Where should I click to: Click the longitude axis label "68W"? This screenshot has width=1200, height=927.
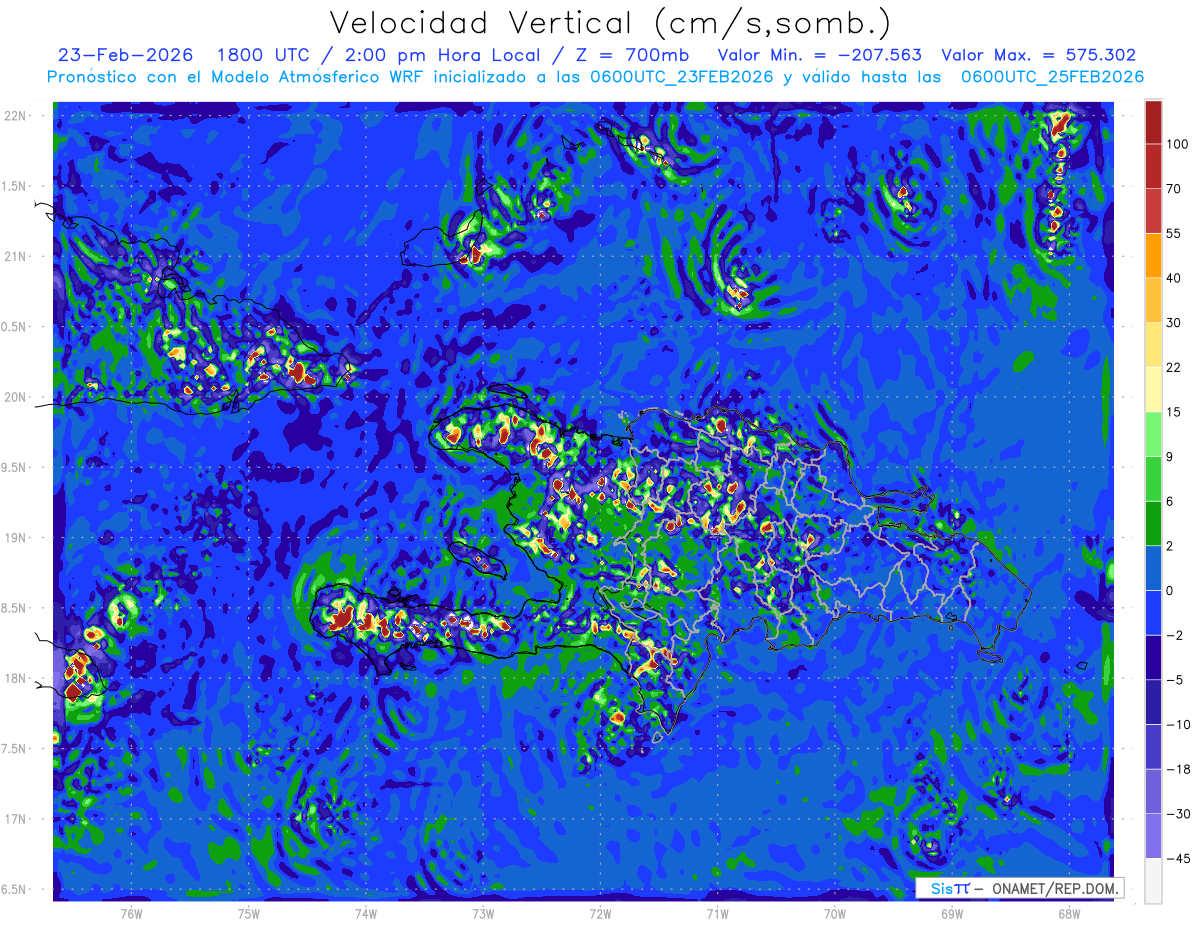[x=1069, y=913]
